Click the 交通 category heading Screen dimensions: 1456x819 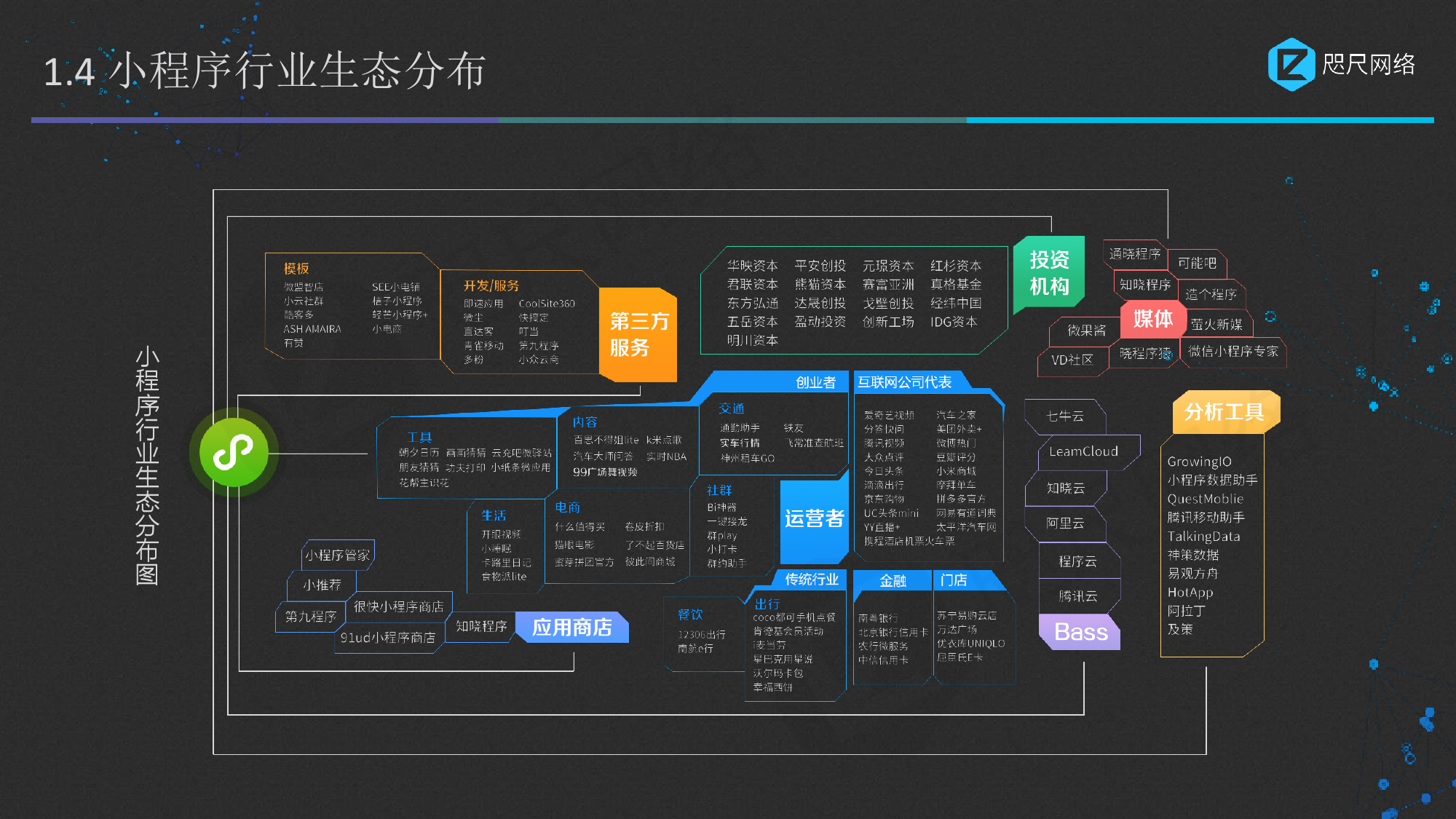tap(731, 408)
